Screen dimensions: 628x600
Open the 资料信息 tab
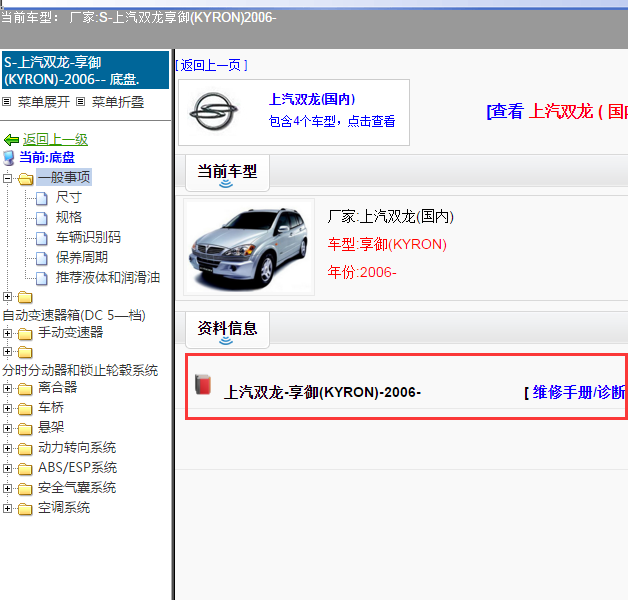tap(227, 330)
